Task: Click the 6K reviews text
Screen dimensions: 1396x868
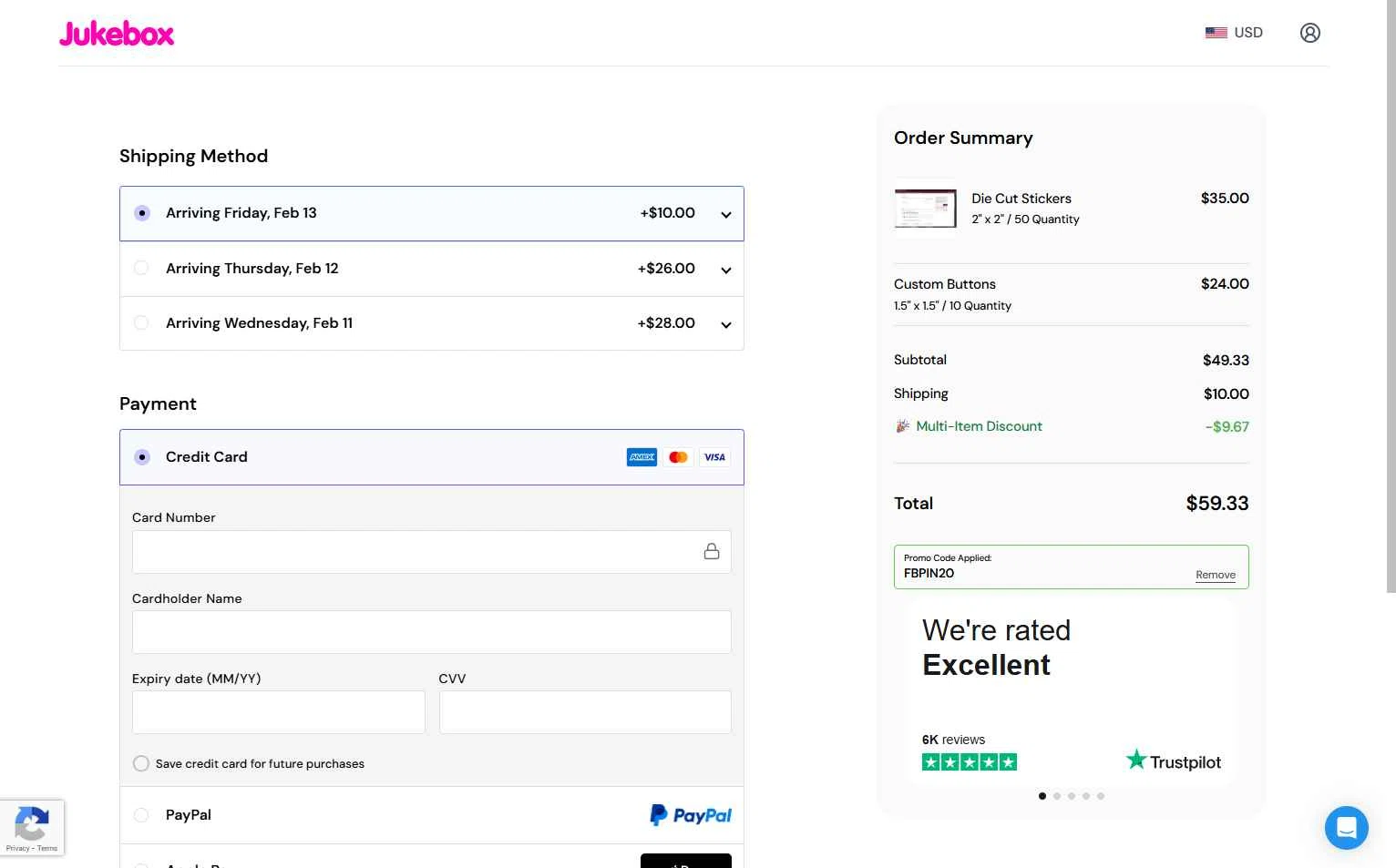Action: (953, 740)
